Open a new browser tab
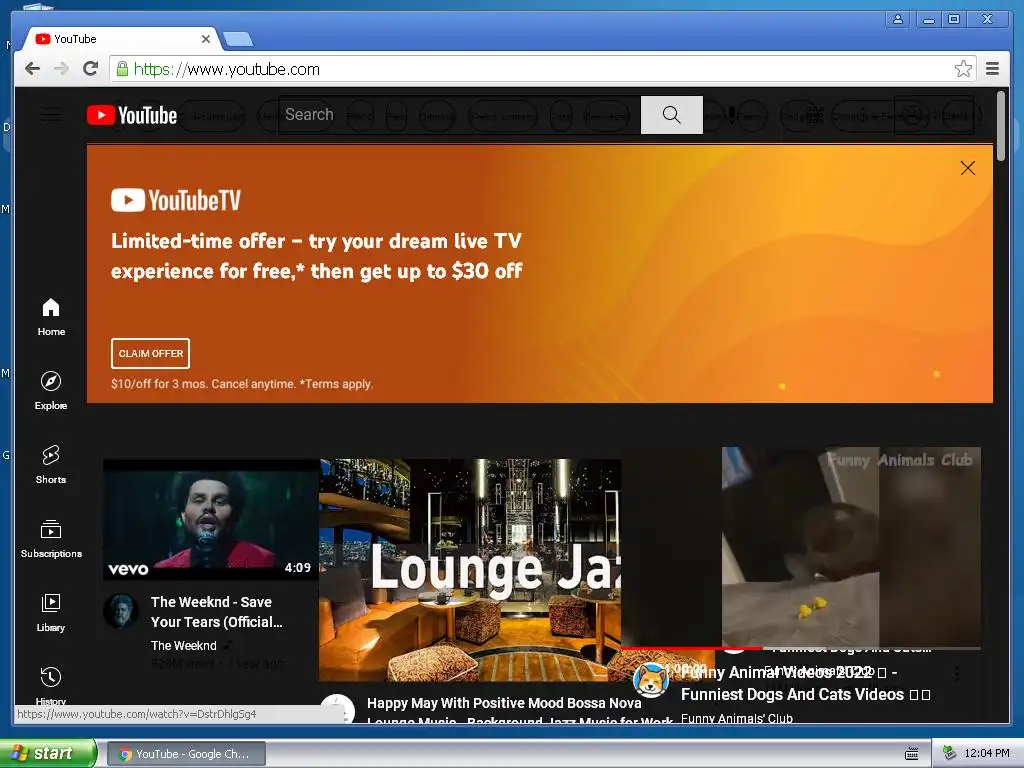This screenshot has width=1024, height=768. (238, 40)
